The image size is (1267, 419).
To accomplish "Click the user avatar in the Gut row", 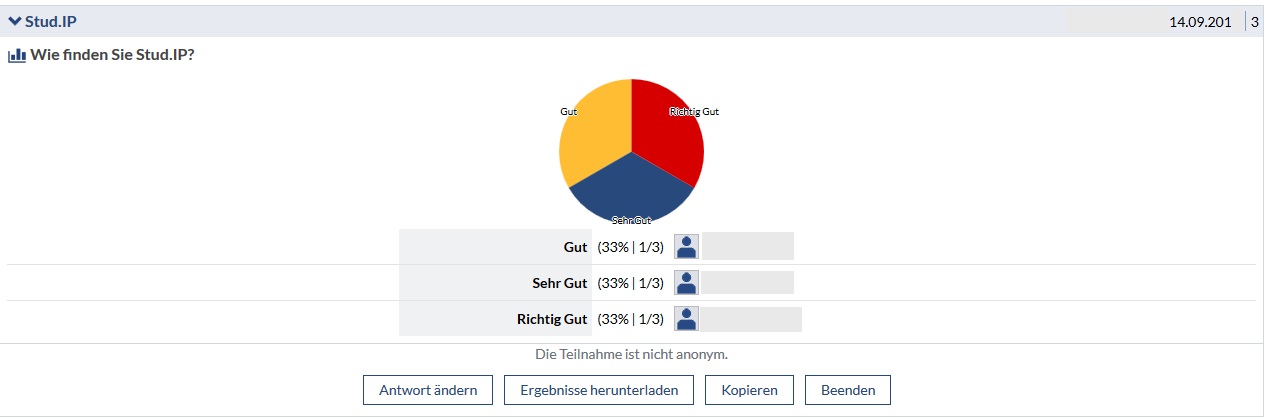I will click(686, 247).
